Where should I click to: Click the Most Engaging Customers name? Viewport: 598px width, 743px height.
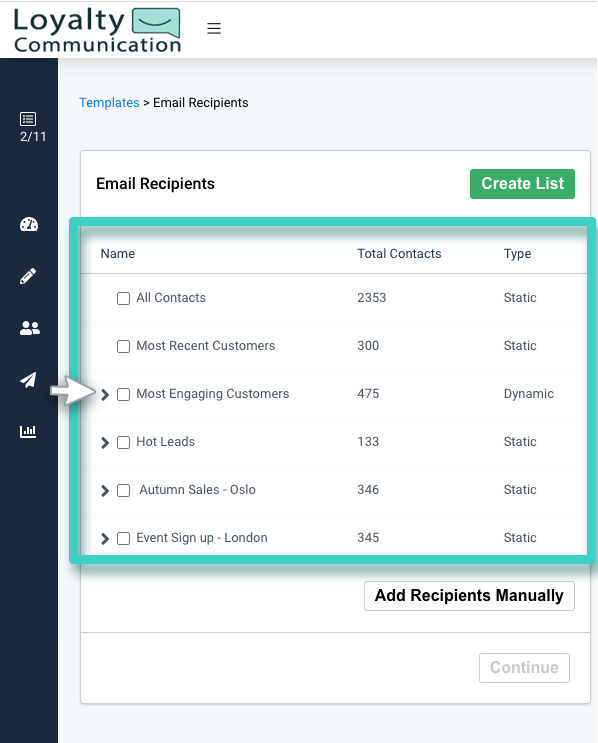point(212,394)
